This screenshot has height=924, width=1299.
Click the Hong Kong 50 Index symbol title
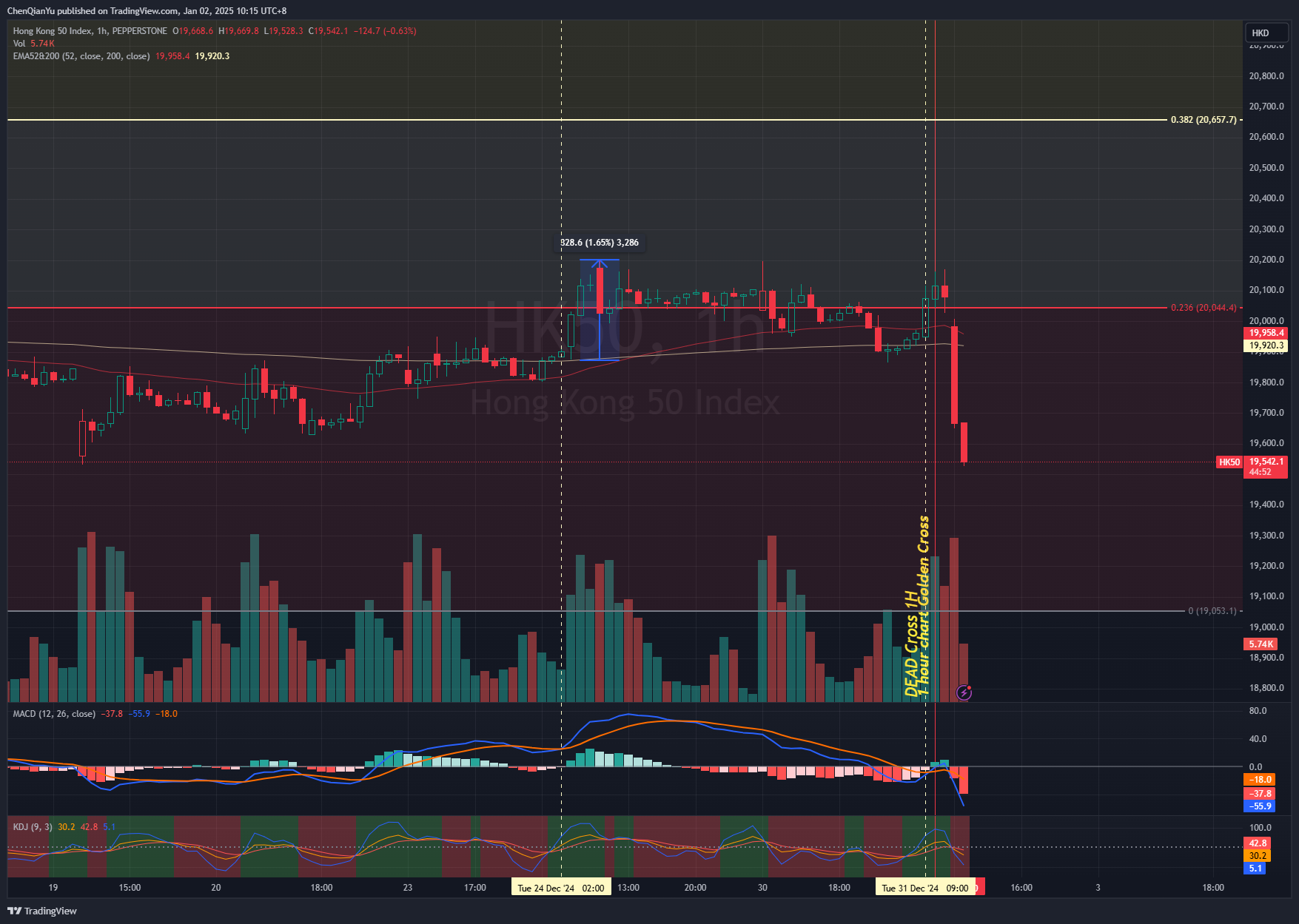coord(90,31)
